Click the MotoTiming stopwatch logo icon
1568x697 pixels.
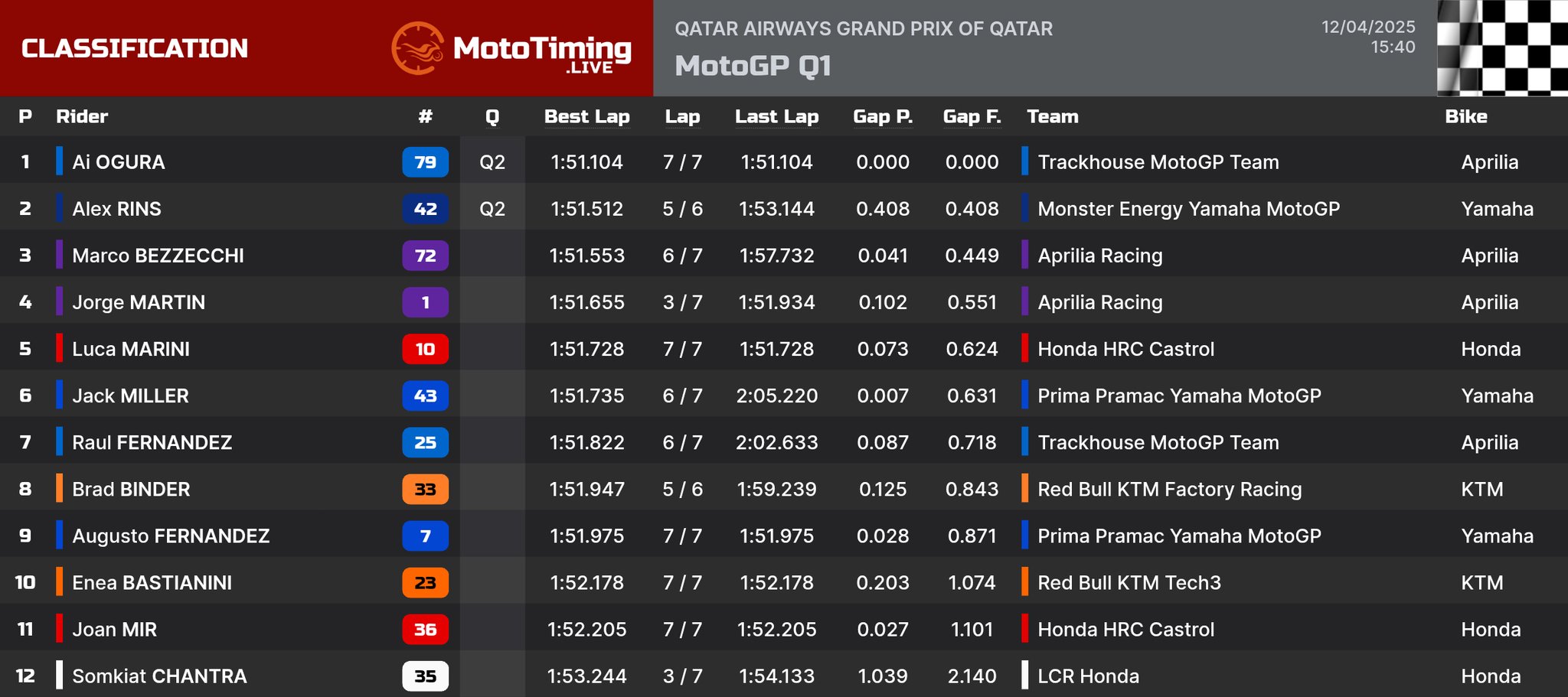click(417, 48)
